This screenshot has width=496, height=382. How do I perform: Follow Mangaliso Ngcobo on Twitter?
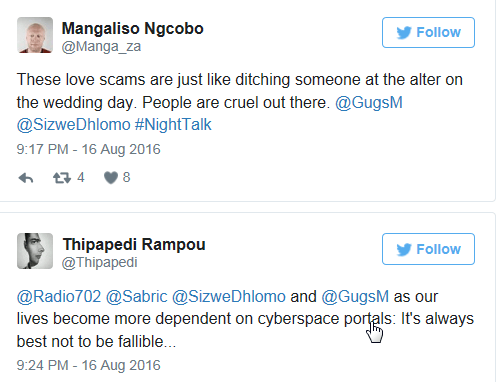(428, 32)
